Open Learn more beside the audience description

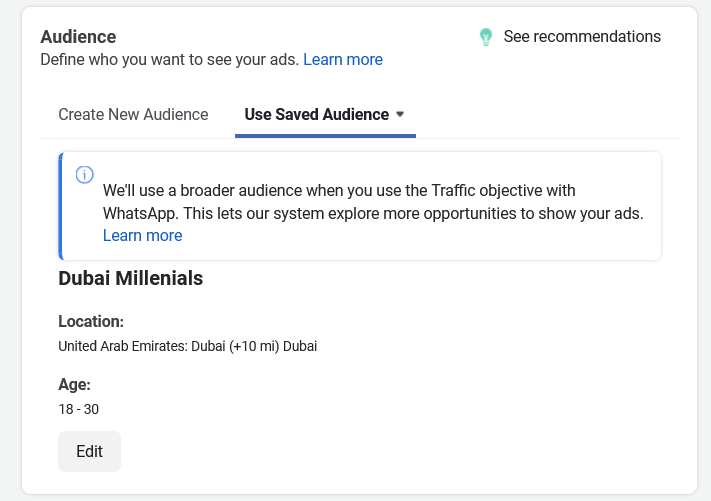pos(342,60)
